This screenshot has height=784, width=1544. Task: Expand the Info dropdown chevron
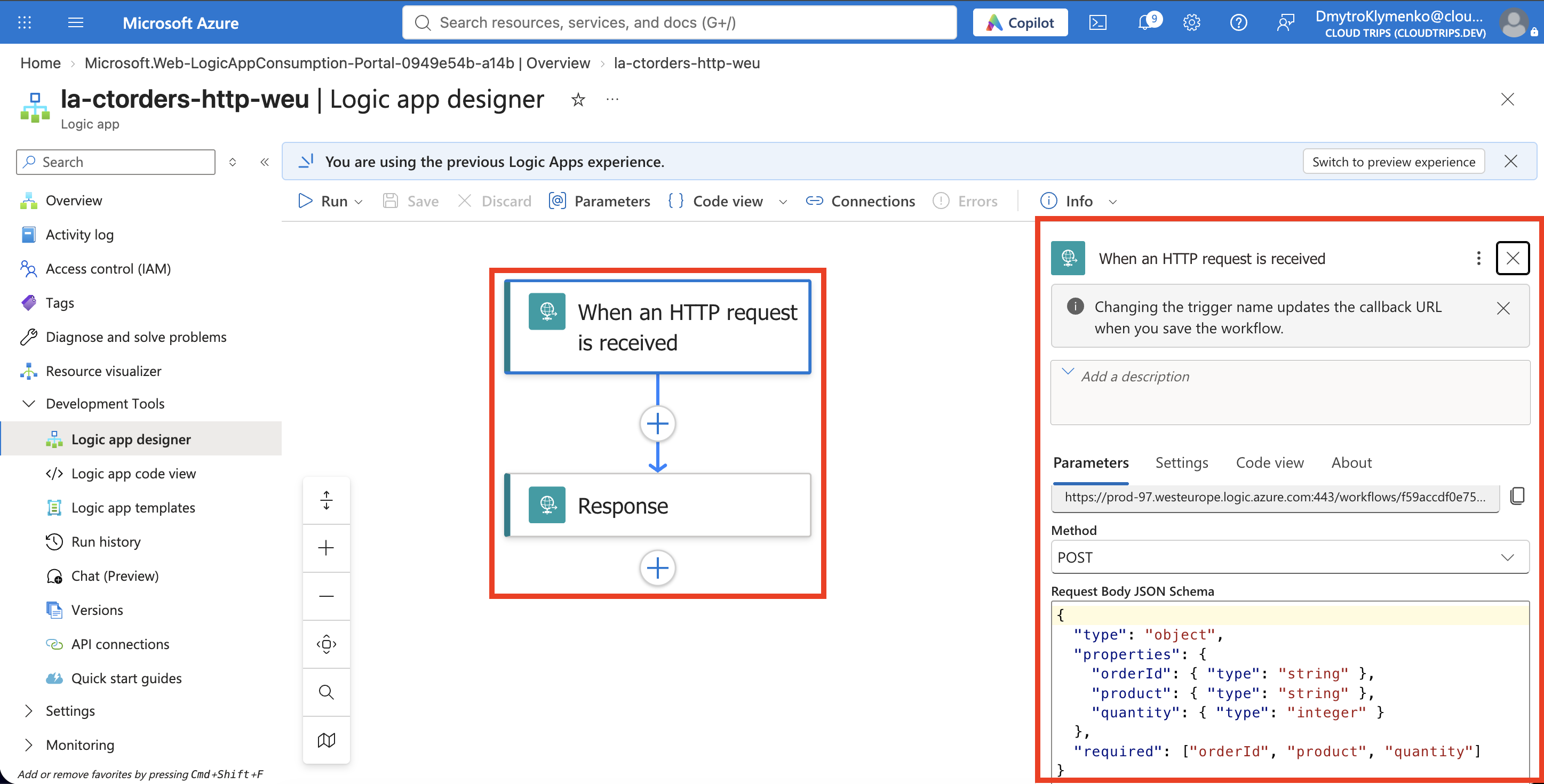(x=1113, y=202)
